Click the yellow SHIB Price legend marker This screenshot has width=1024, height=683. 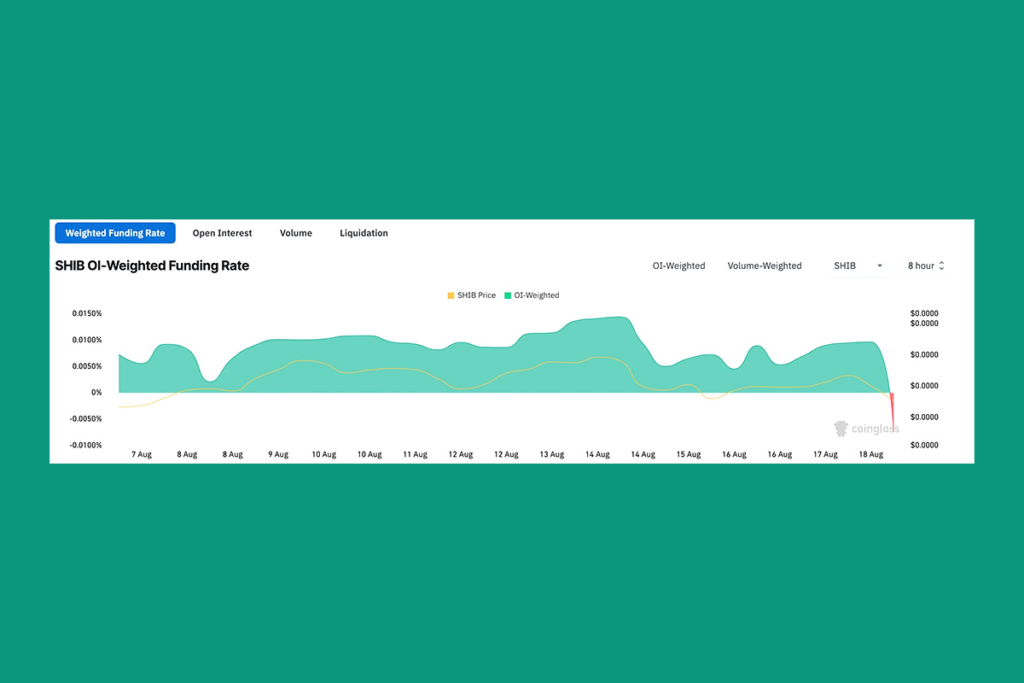pyautogui.click(x=451, y=296)
